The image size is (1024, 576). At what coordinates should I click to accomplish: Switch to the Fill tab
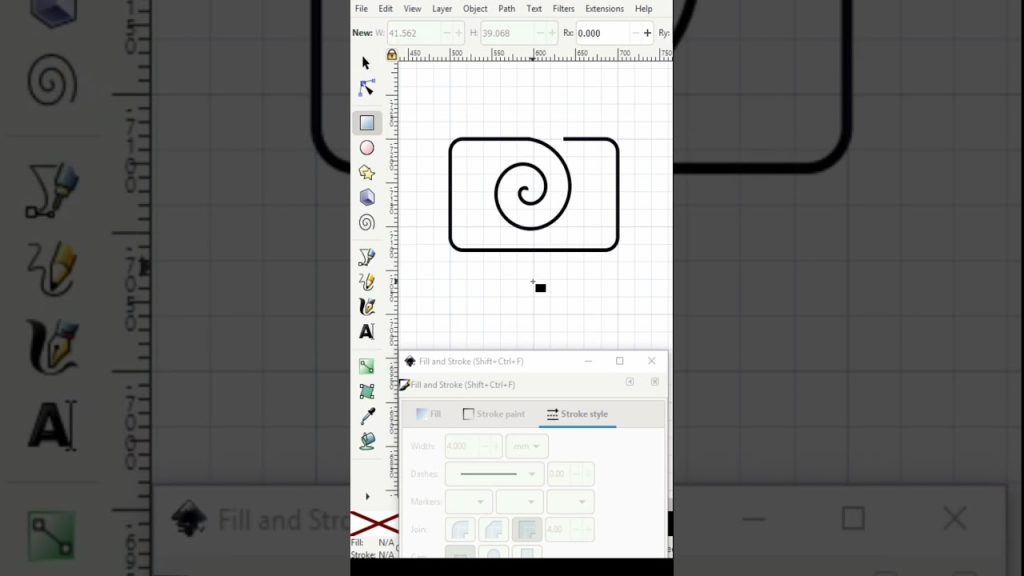(429, 414)
